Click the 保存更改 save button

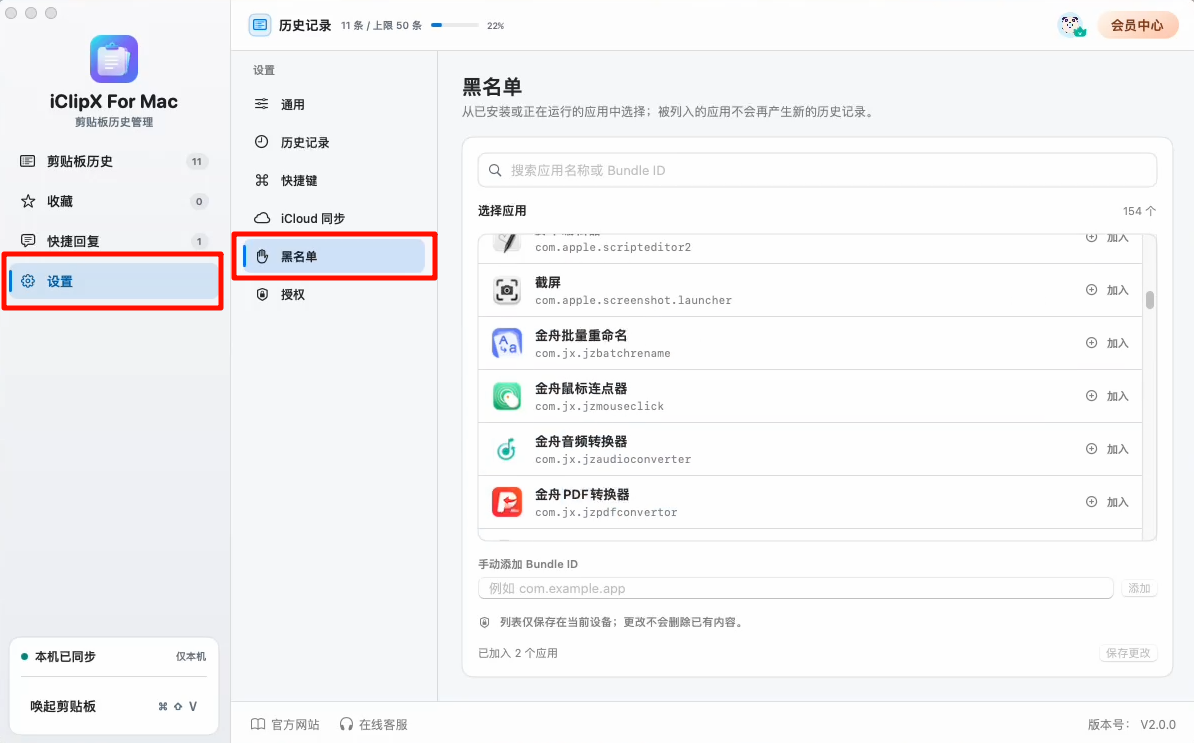point(1128,653)
